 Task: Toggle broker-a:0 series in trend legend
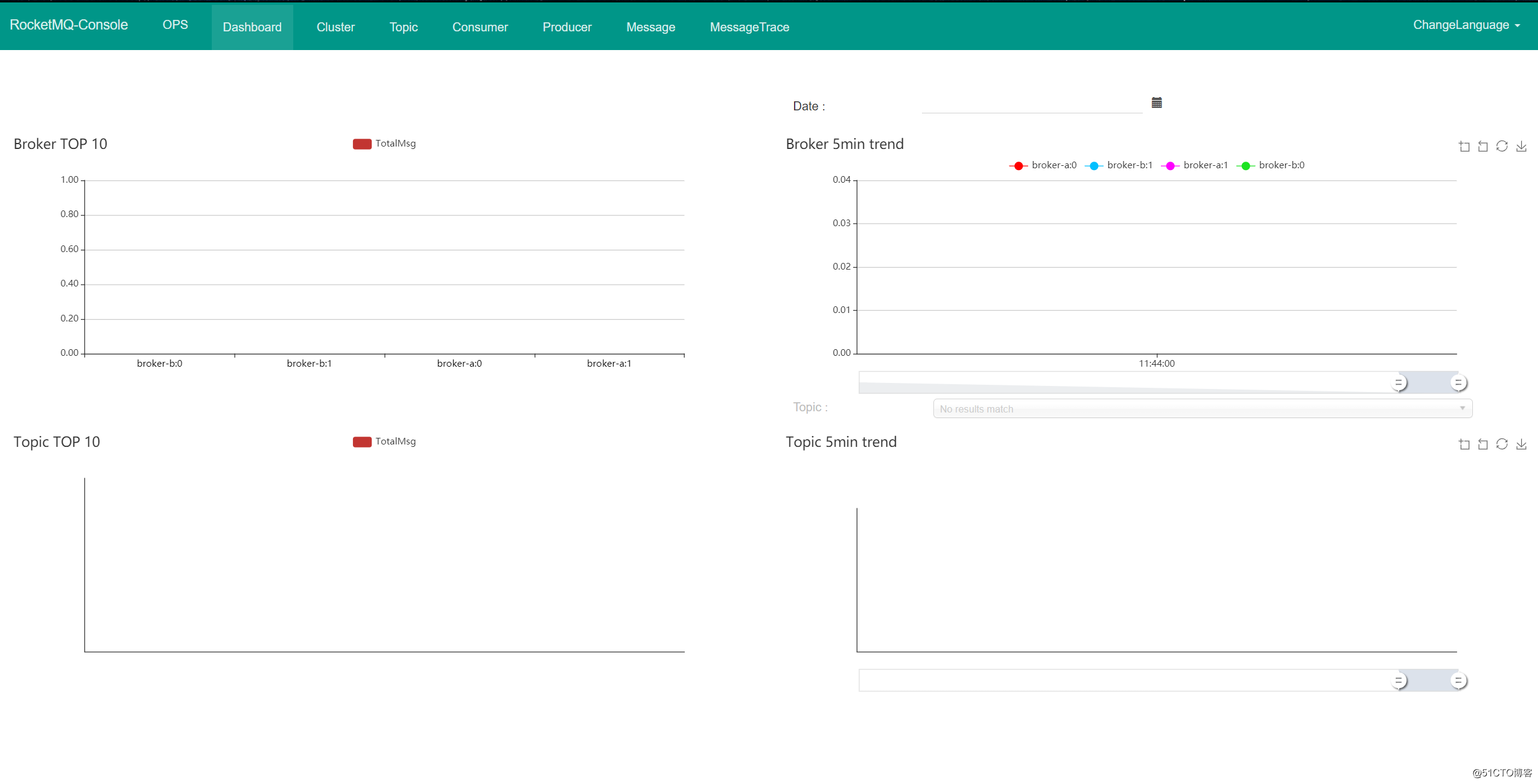[1043, 165]
